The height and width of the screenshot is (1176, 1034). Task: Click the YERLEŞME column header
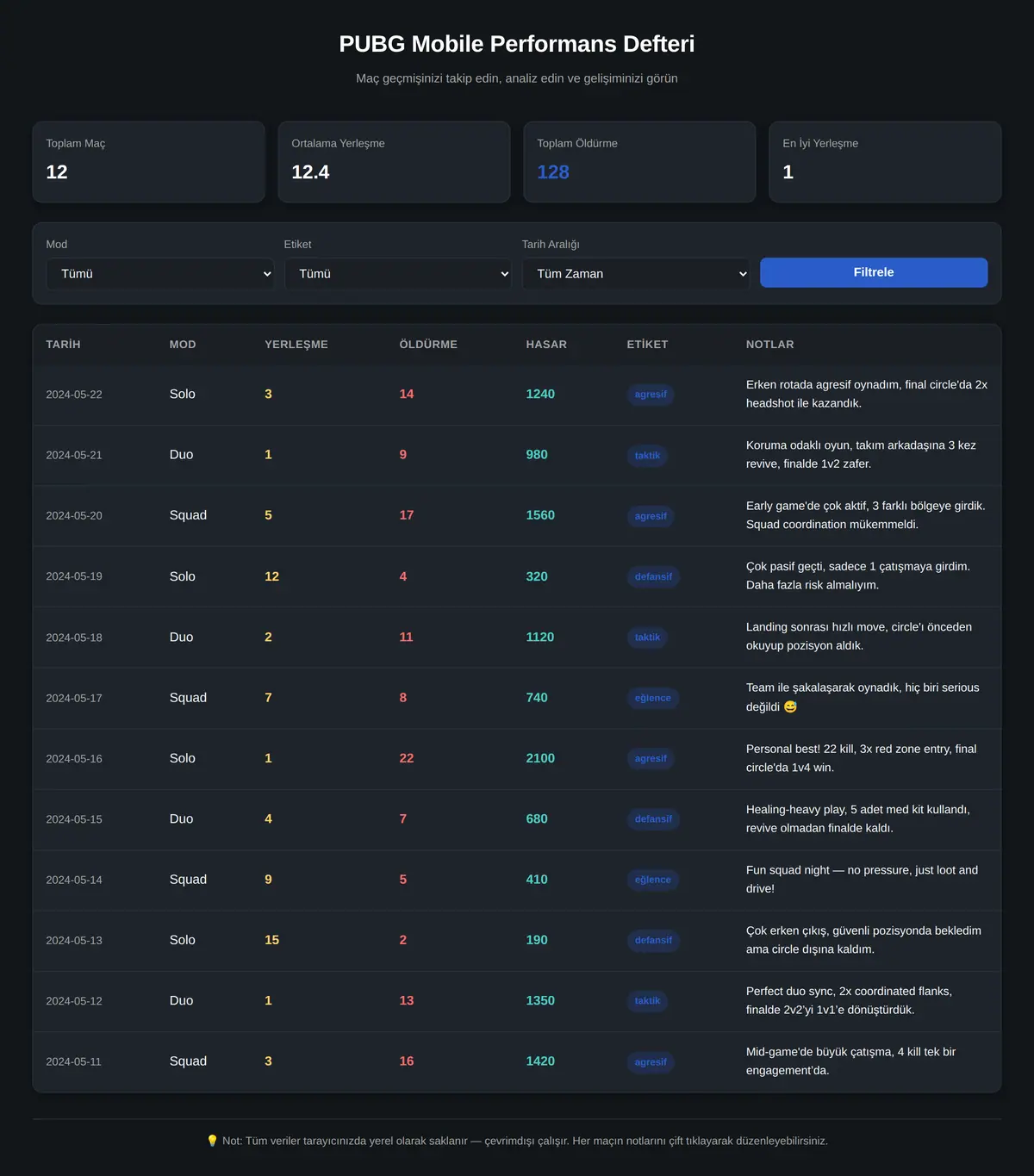click(296, 345)
